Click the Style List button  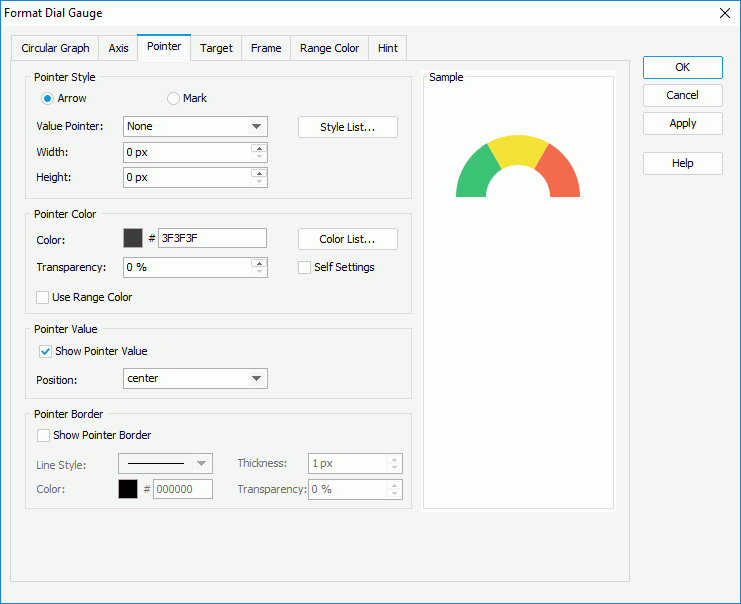[x=347, y=127]
